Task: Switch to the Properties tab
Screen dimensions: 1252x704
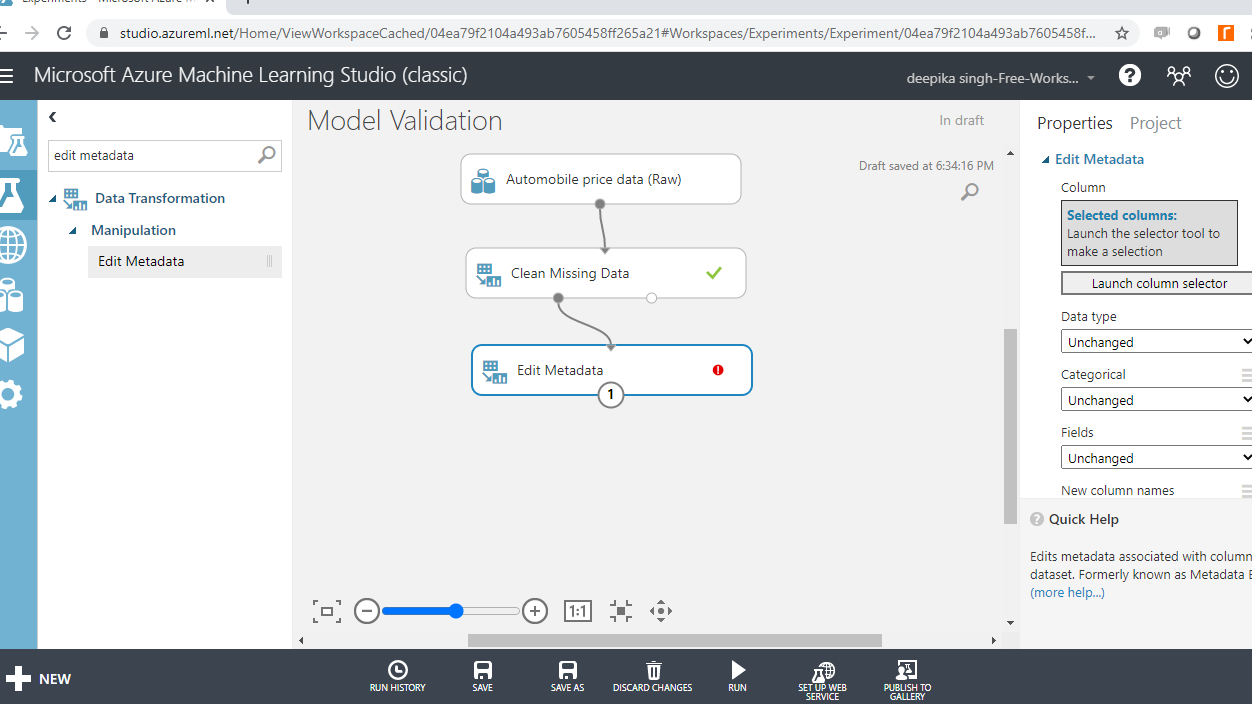Action: (1075, 123)
